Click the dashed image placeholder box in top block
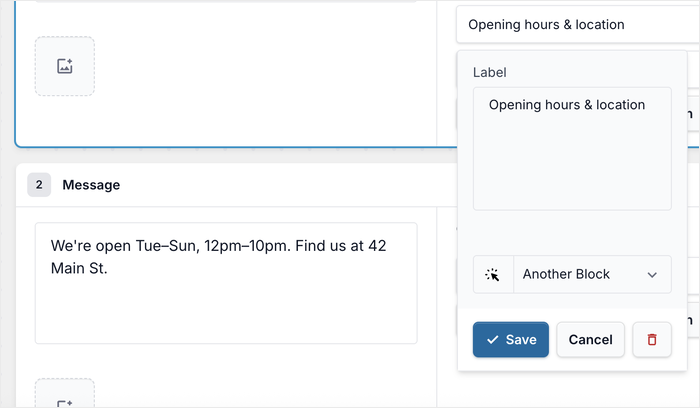This screenshot has height=408, width=700. [65, 66]
